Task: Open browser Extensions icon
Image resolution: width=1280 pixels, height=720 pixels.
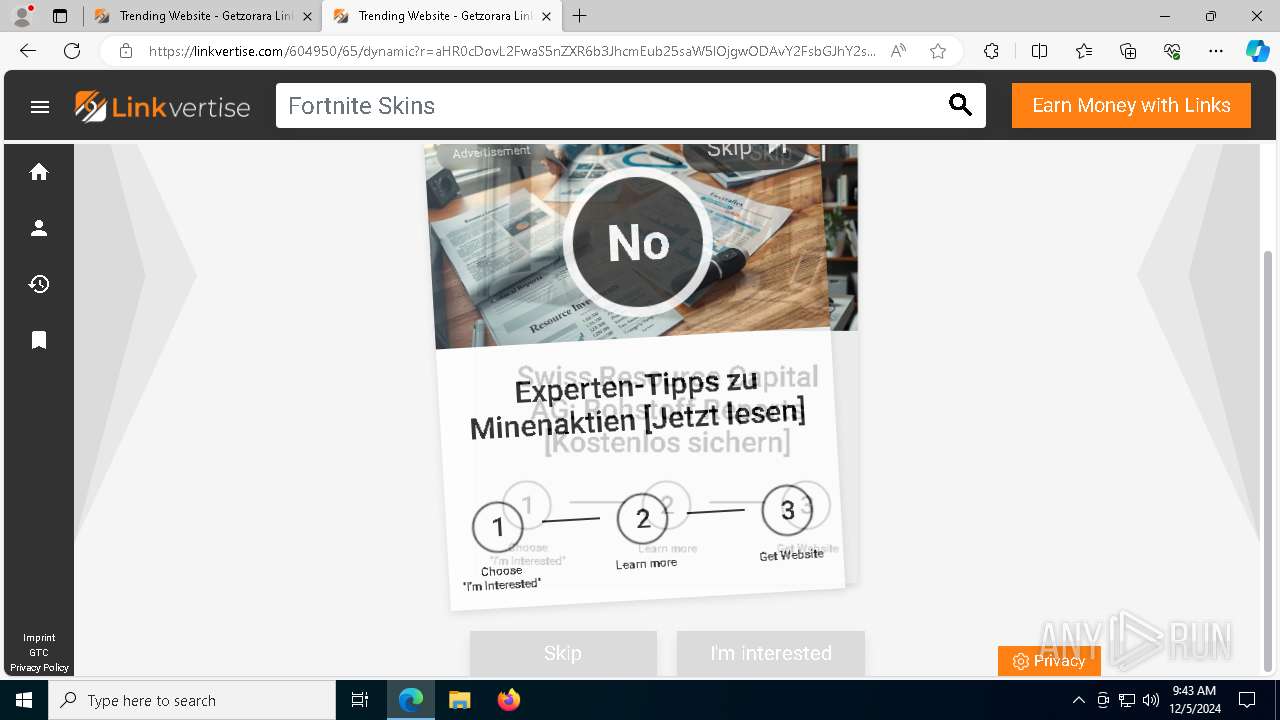Action: [991, 51]
